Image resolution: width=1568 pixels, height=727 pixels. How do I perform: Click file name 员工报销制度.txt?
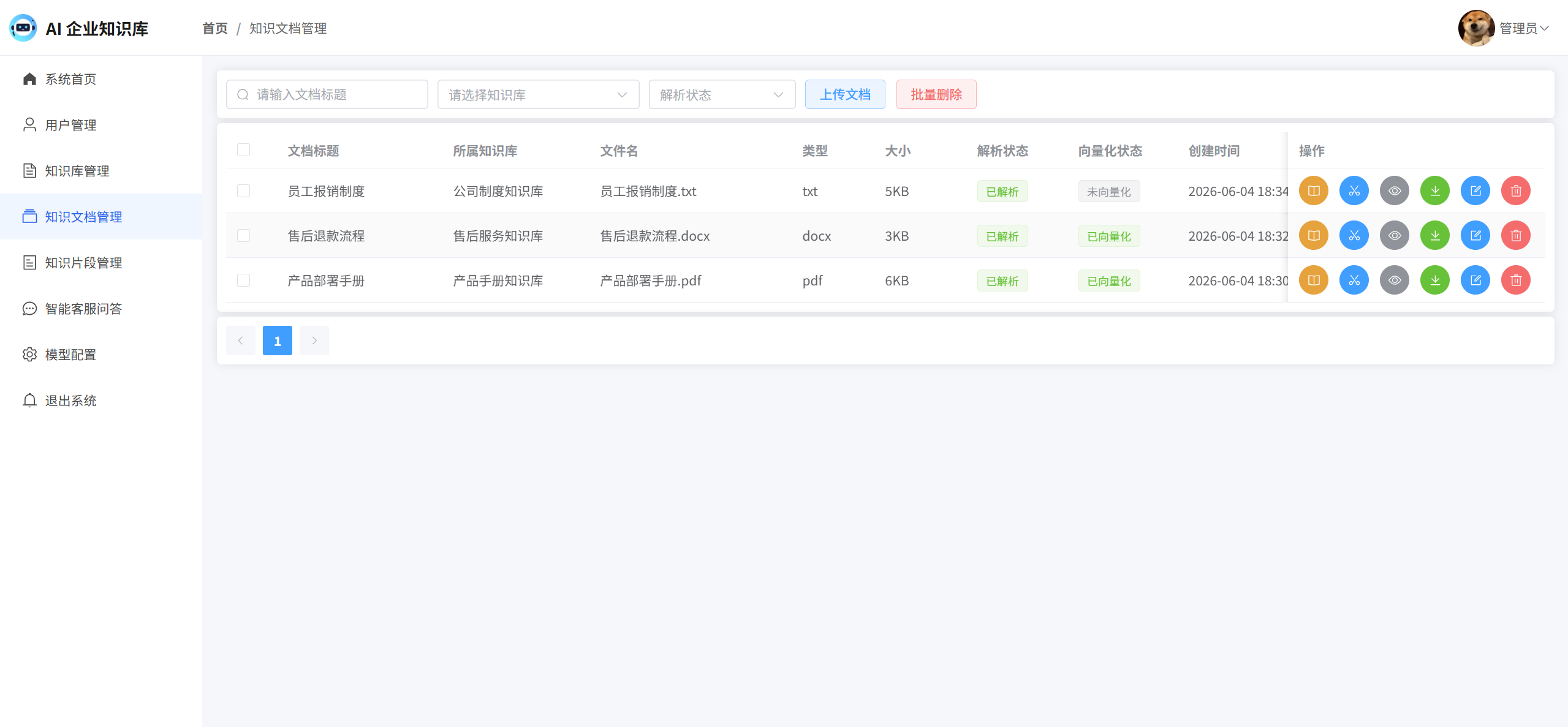(648, 191)
